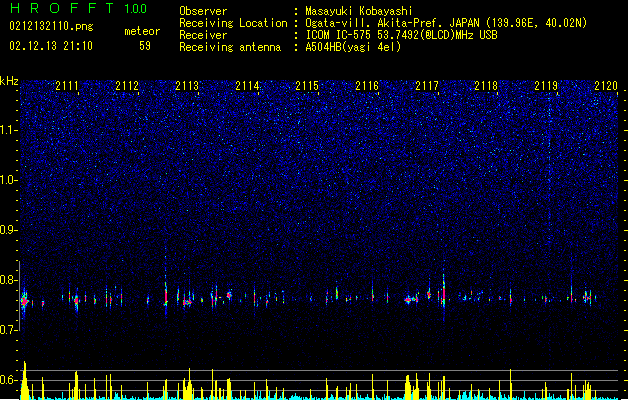This screenshot has height=400, width=629.
Task: Click the 'Observer' field label
Action: pyautogui.click(x=203, y=11)
